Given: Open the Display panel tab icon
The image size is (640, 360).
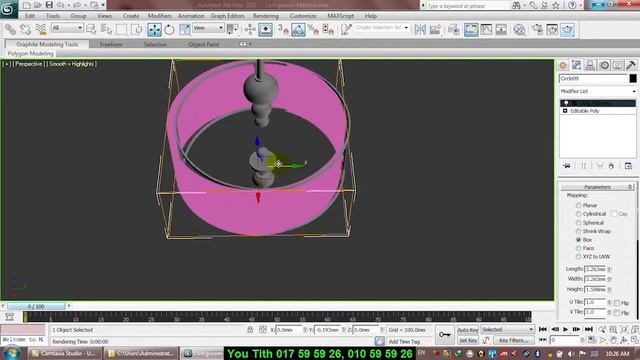Looking at the screenshot, I should tap(618, 65).
